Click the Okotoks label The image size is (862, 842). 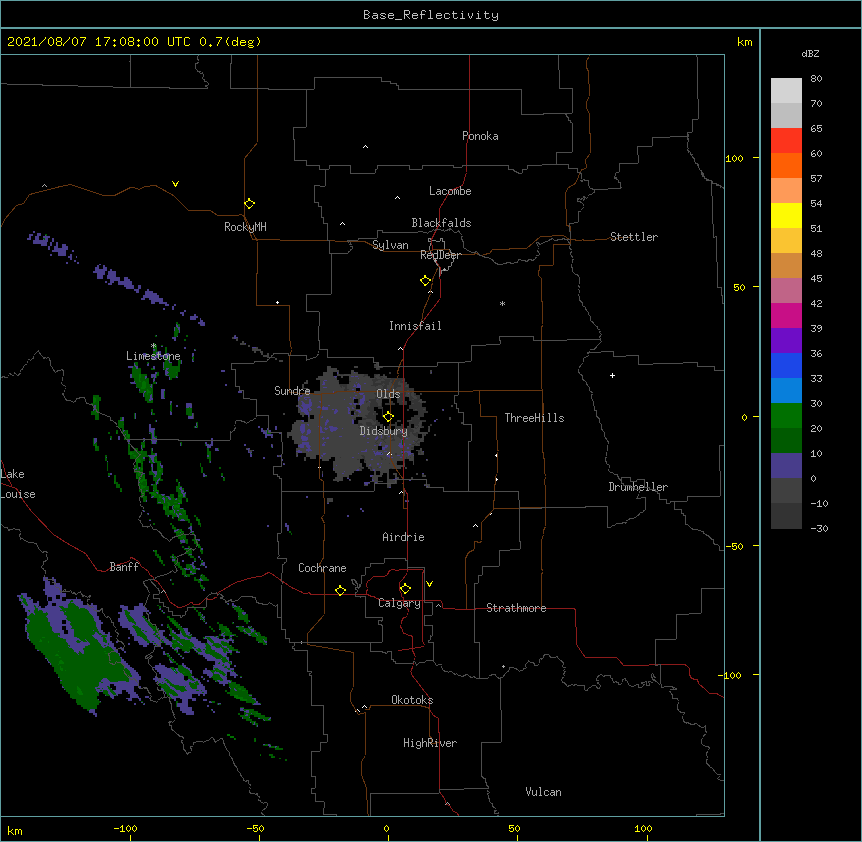pyautogui.click(x=412, y=700)
